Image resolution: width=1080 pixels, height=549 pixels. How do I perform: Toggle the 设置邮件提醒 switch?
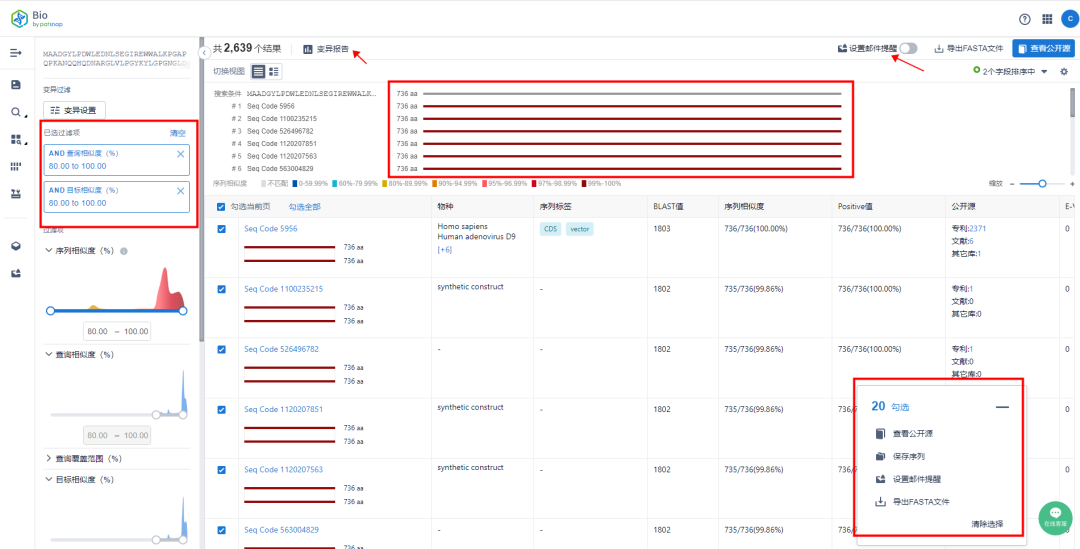[908, 48]
